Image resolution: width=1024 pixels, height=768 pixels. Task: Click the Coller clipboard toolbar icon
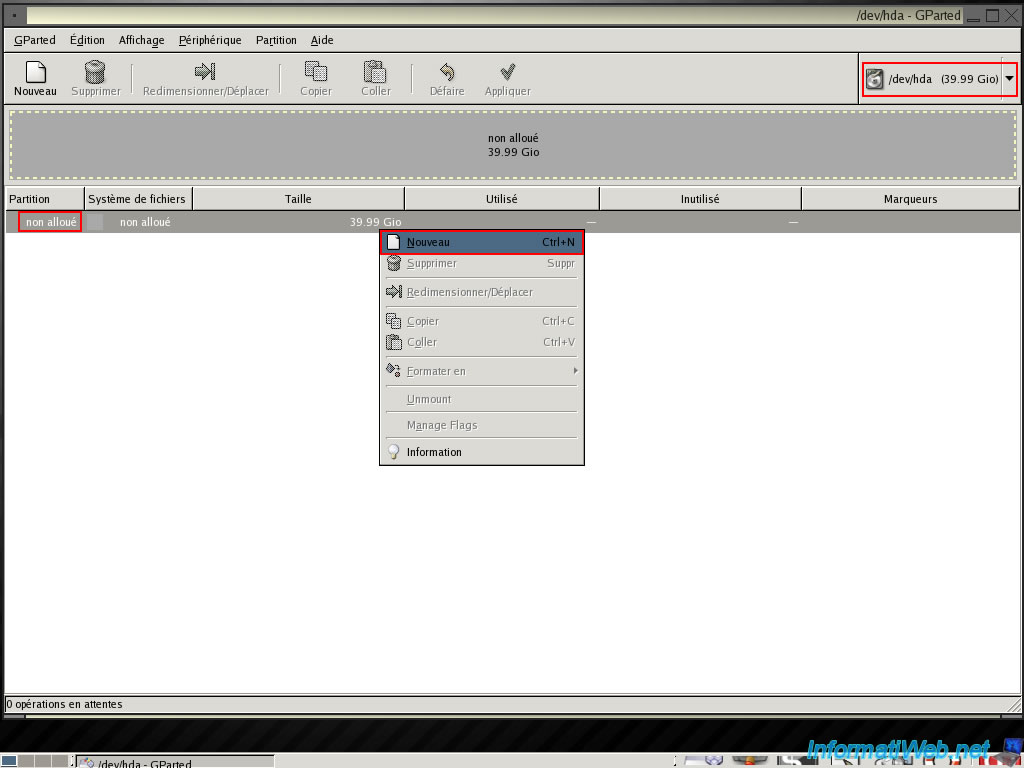pos(376,71)
